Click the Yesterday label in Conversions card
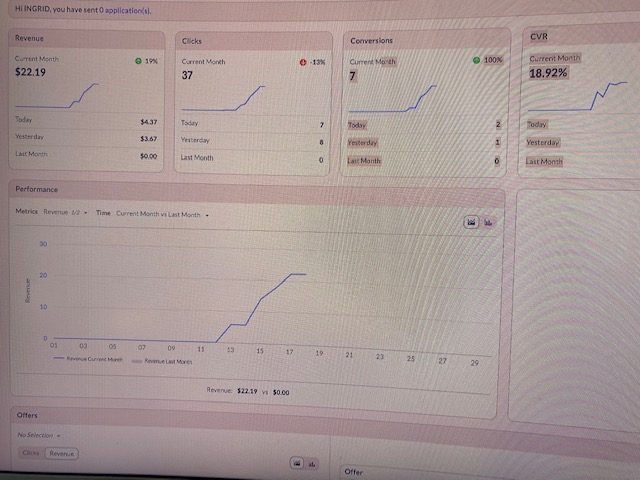This screenshot has height=480, width=640. (362, 143)
